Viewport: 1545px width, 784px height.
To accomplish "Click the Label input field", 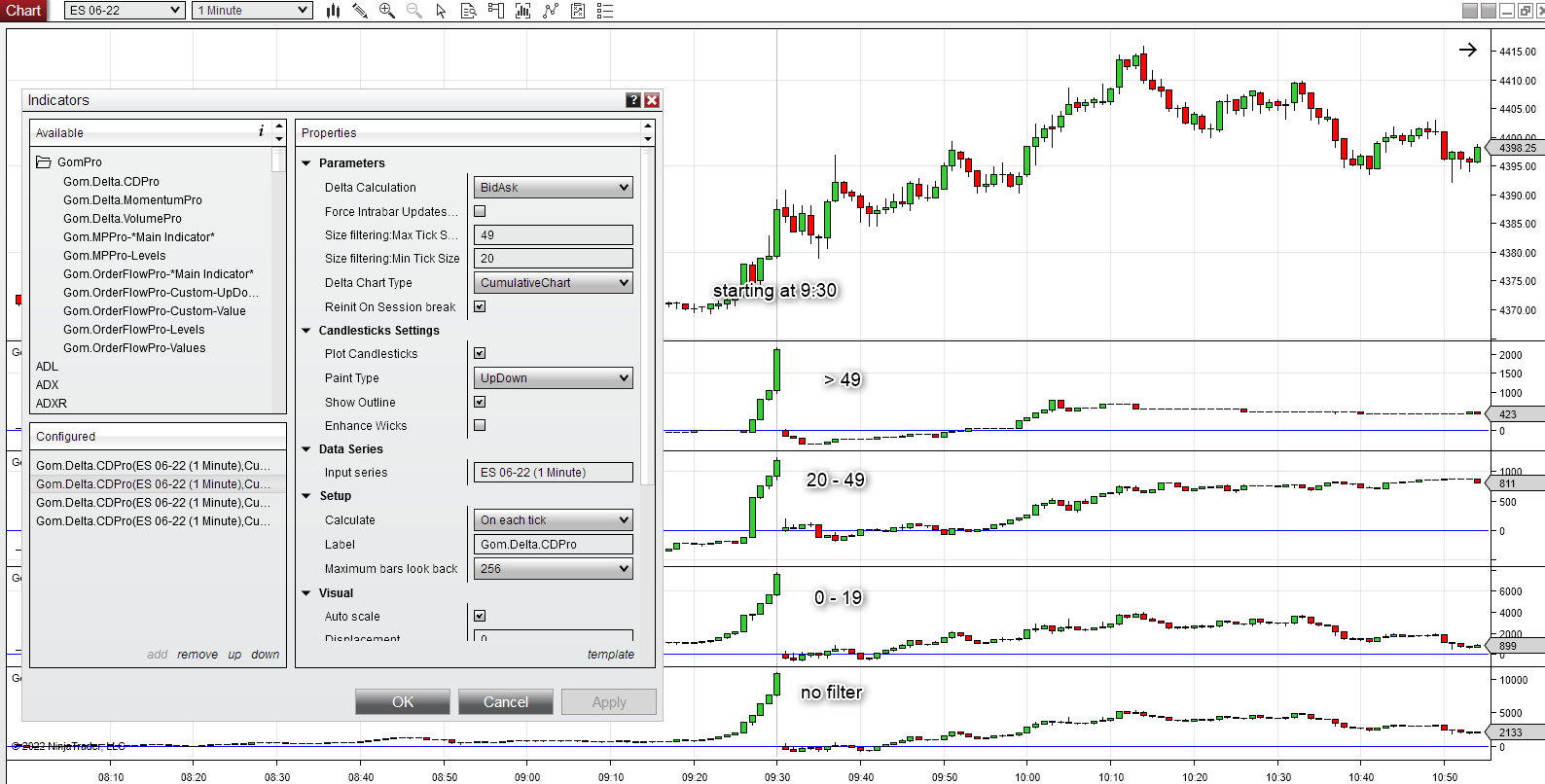I will 554,545.
